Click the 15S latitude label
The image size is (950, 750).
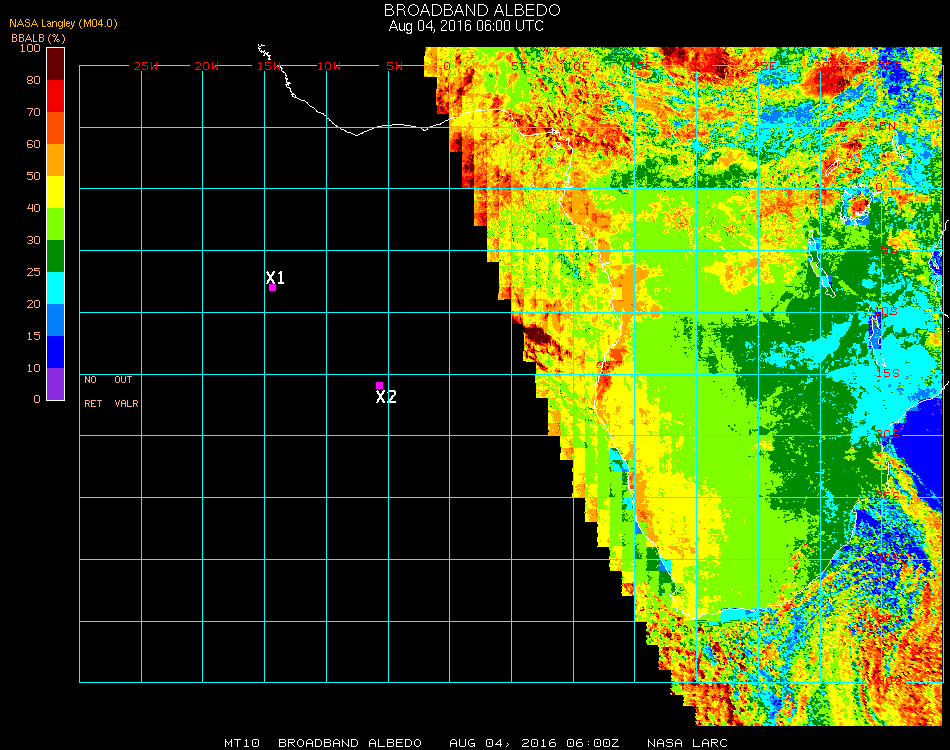click(887, 373)
